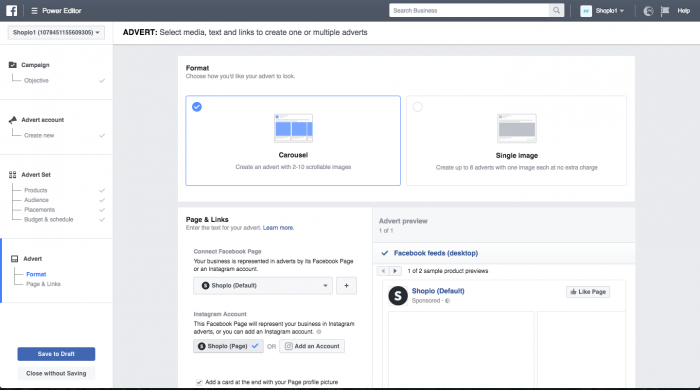Select the Single image format option
Screen dimensions: 700x390
tap(517, 141)
